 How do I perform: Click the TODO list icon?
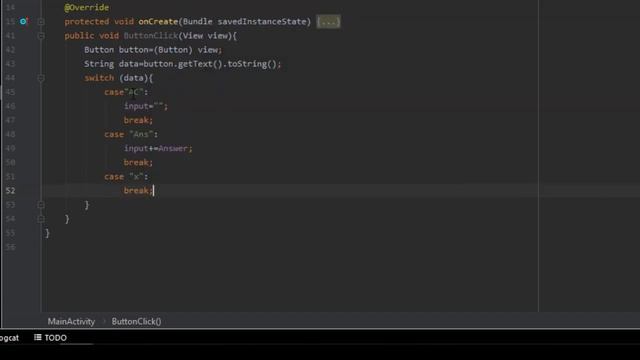click(38, 337)
